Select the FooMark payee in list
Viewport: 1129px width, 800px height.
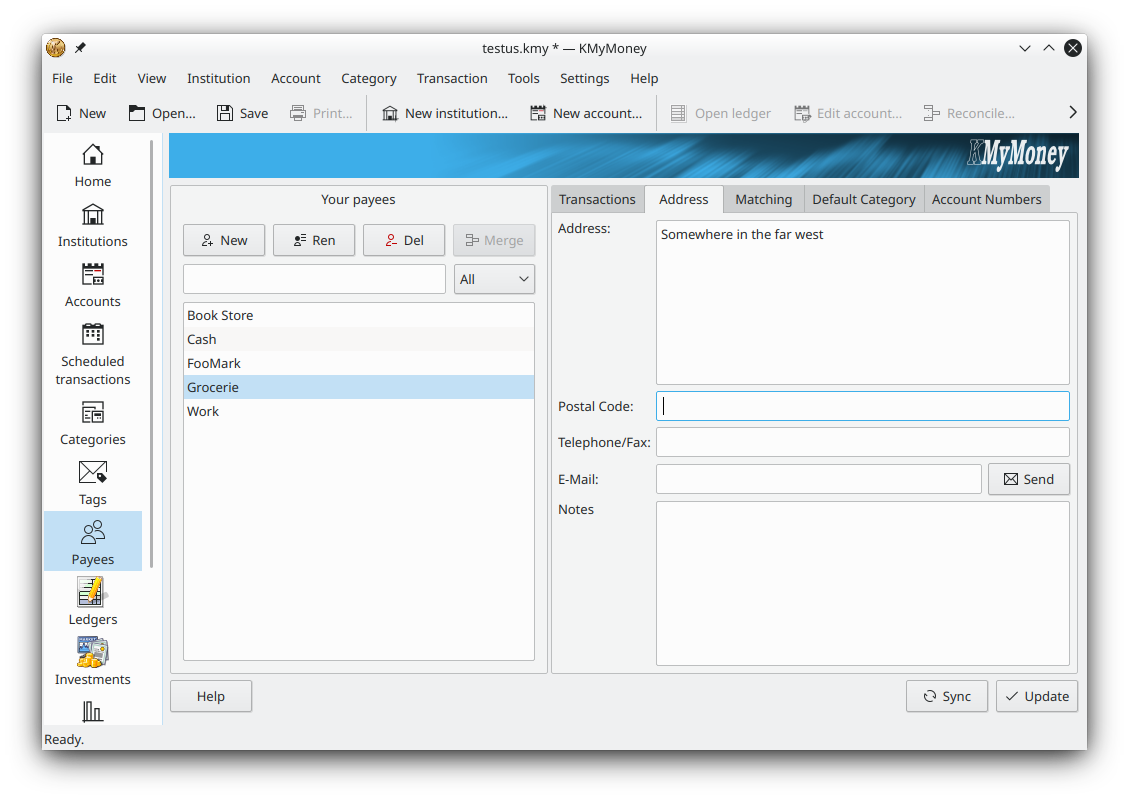click(214, 363)
